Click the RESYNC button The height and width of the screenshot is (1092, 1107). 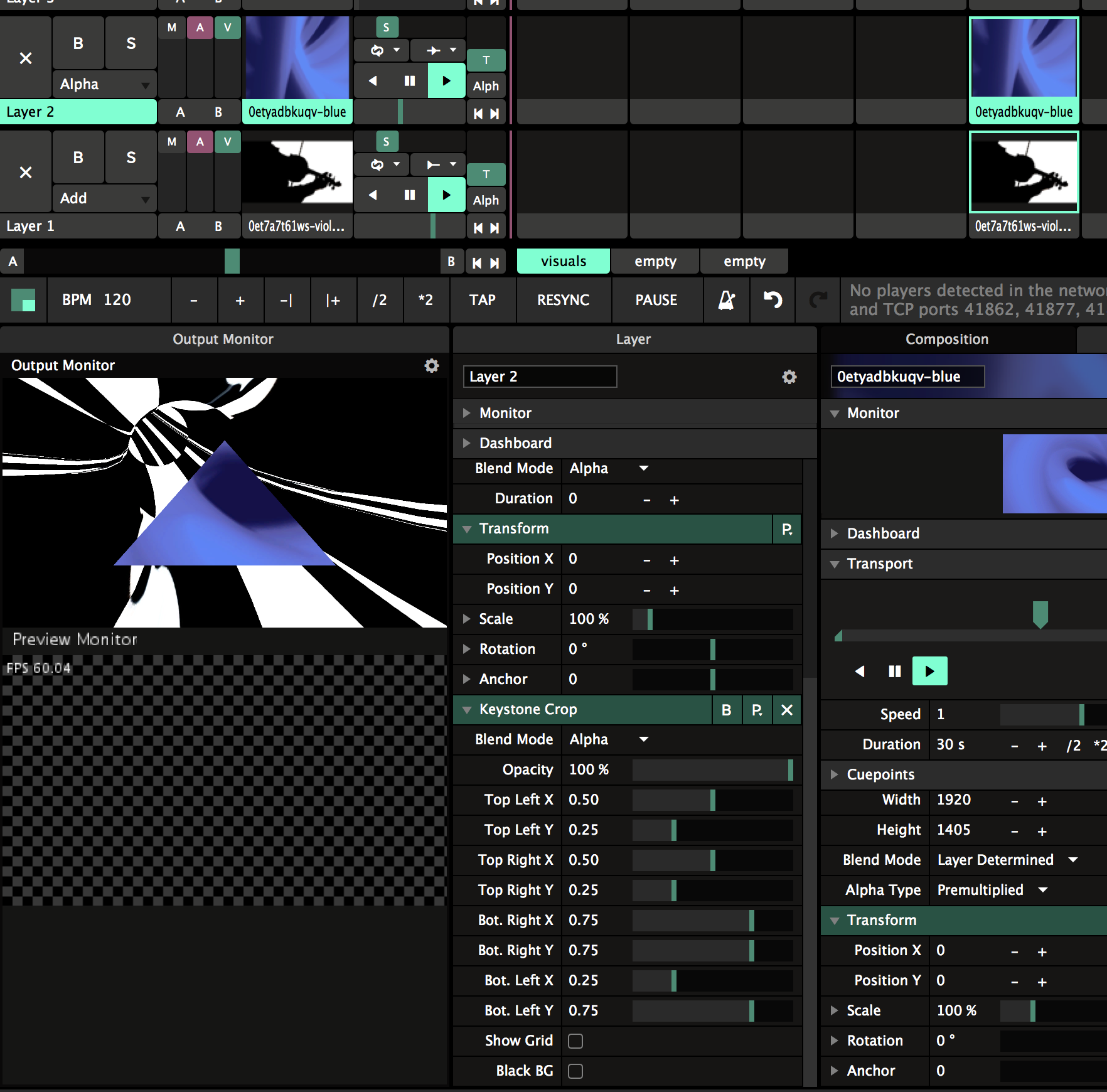pyautogui.click(x=563, y=300)
